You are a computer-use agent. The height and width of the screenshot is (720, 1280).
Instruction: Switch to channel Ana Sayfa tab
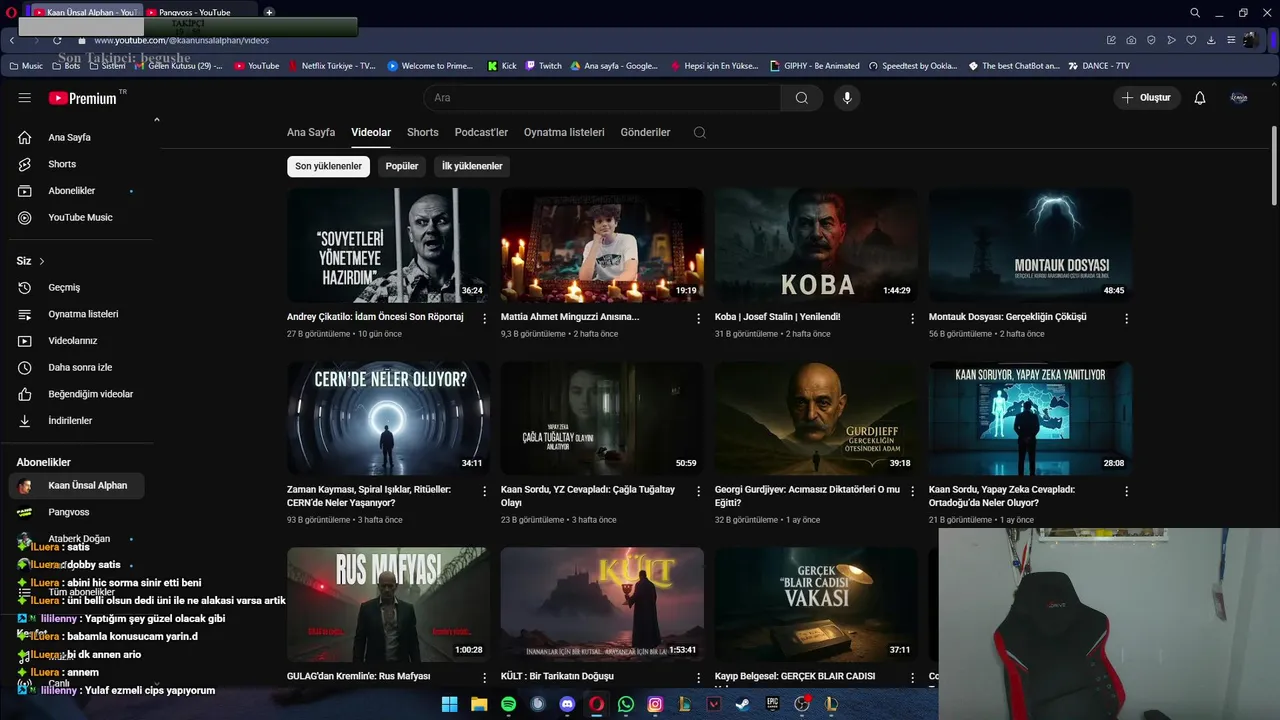(x=311, y=132)
